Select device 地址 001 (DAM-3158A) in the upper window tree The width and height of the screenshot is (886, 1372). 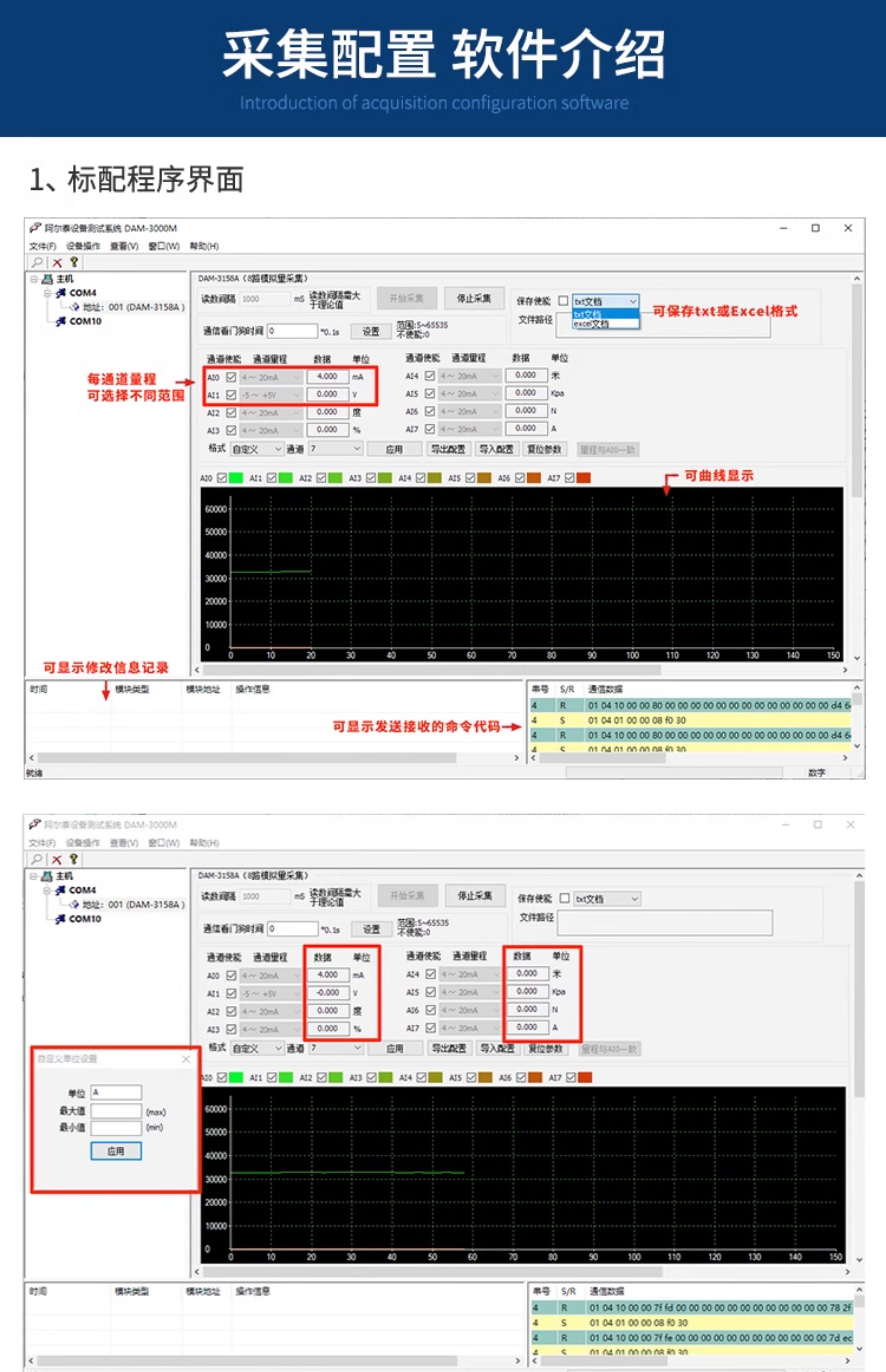click(133, 307)
